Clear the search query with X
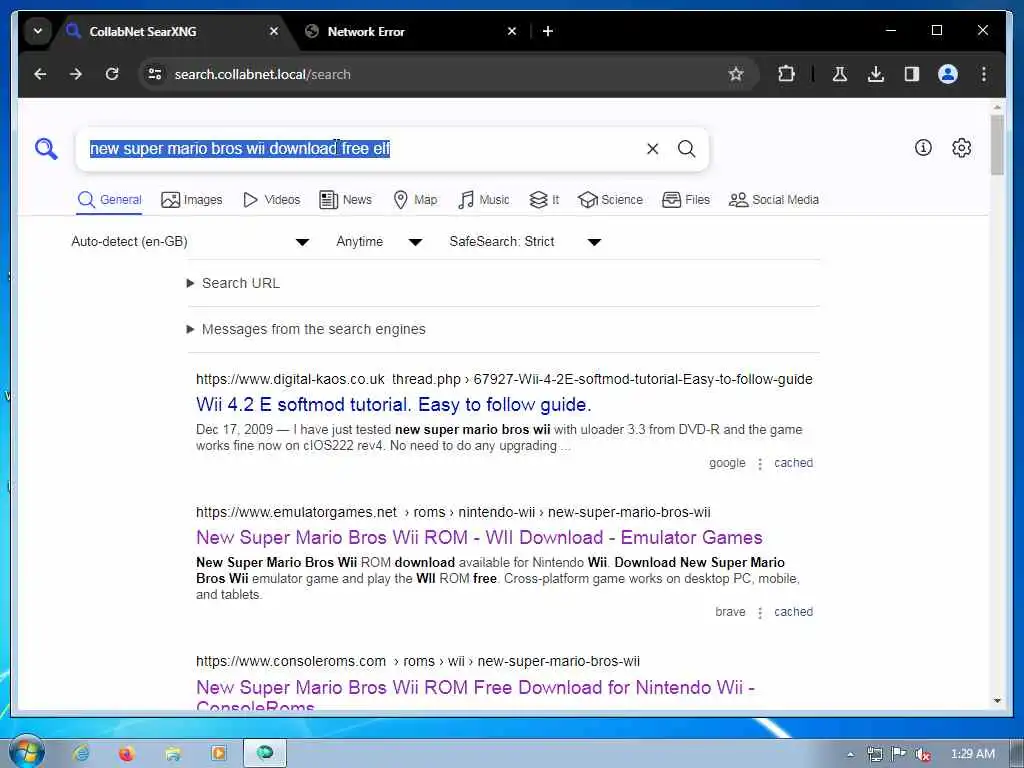Image resolution: width=1024 pixels, height=768 pixels. coord(652,149)
